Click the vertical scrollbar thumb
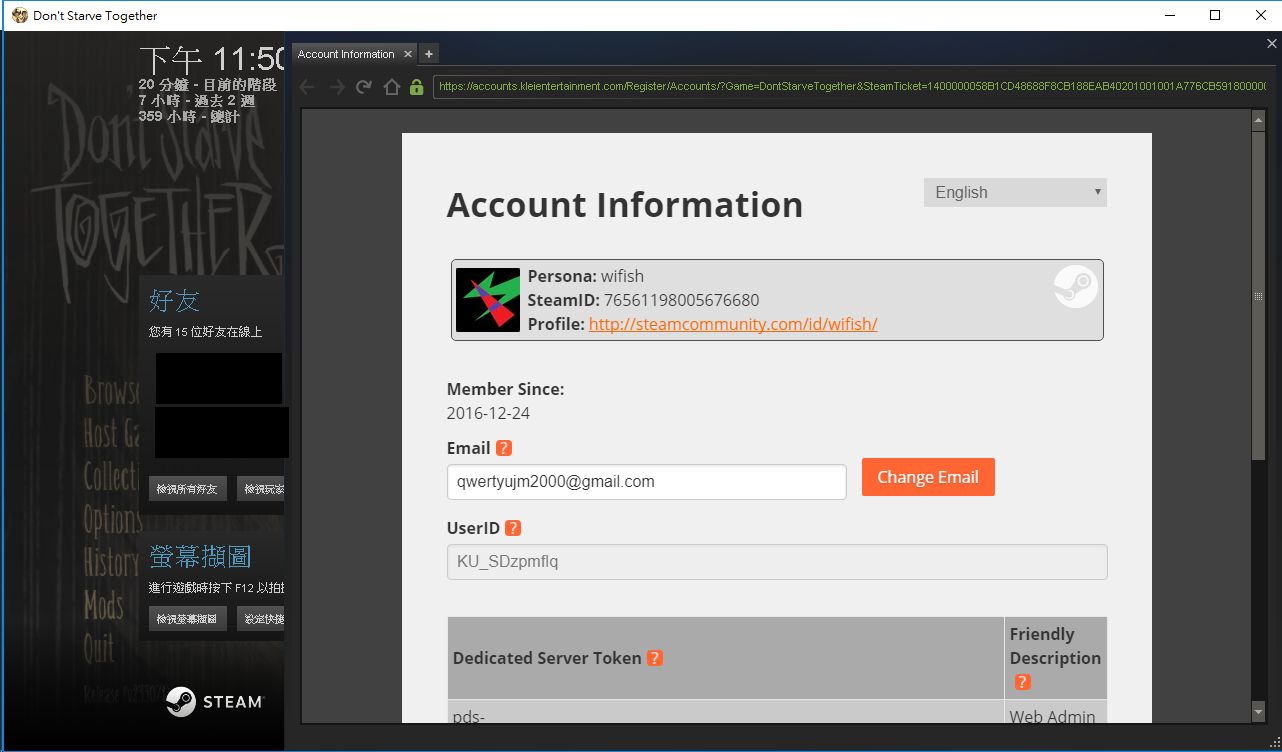Viewport: 1282px width, 752px height. pyautogui.click(x=1259, y=296)
